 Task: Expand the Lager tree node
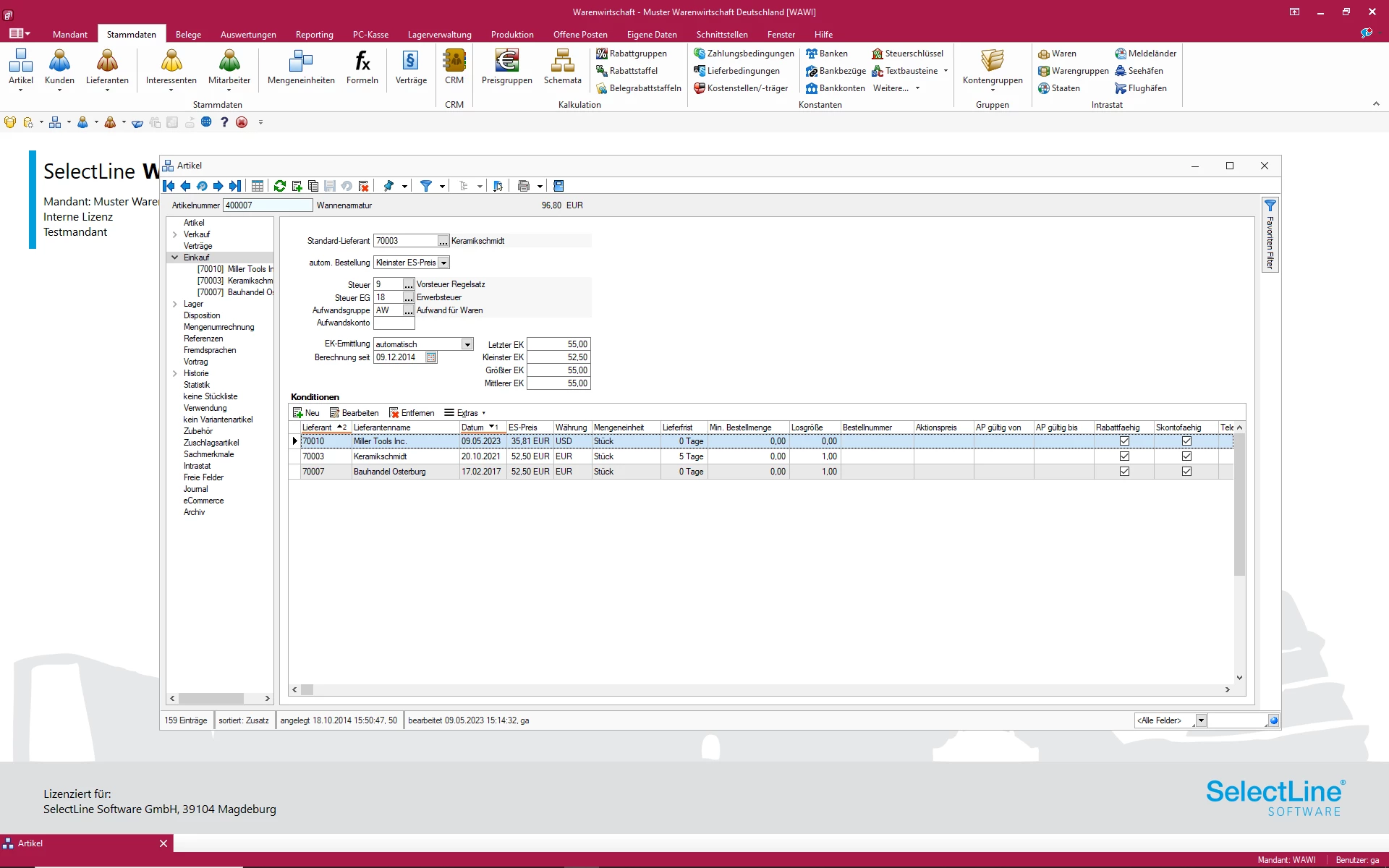pyautogui.click(x=175, y=304)
